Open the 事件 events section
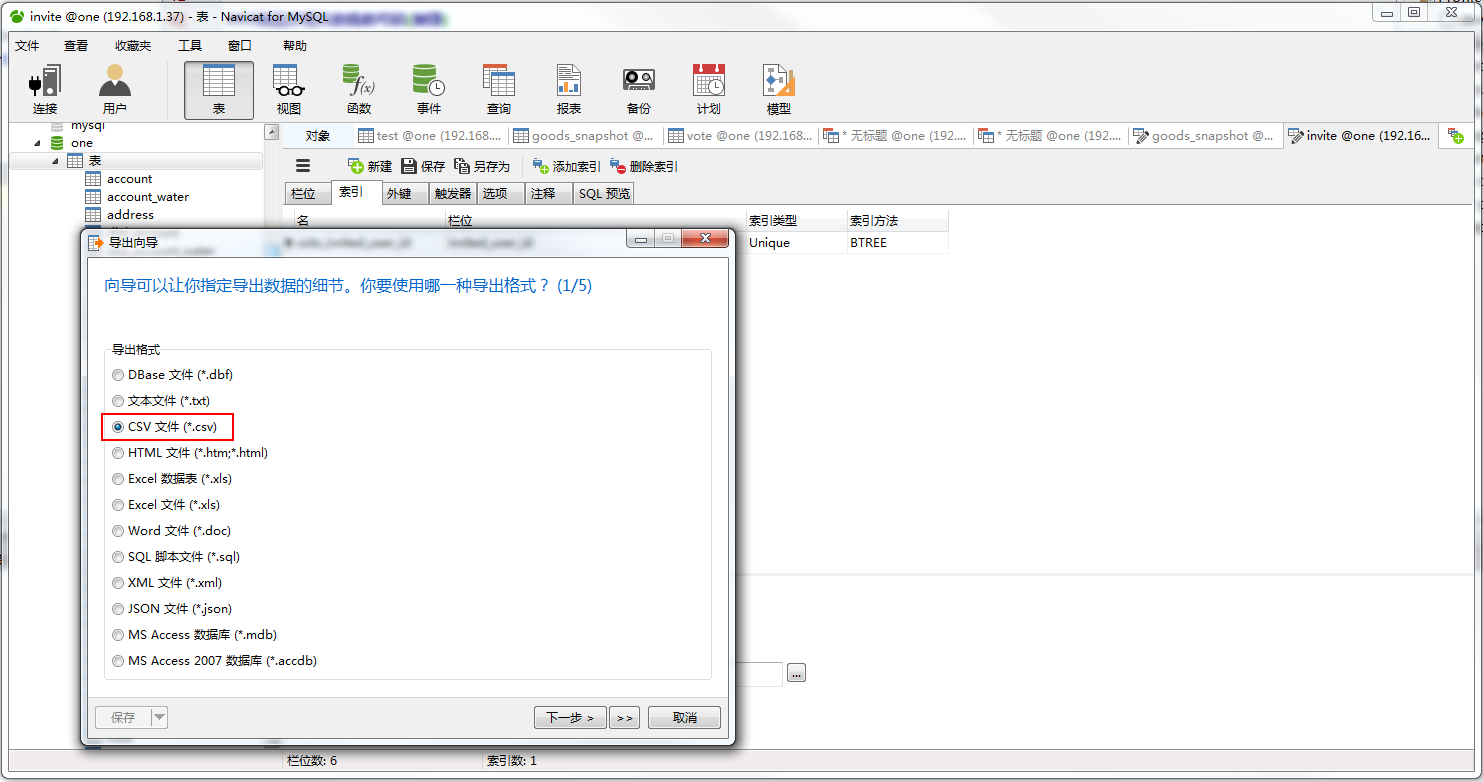Viewport: 1483px width, 782px height. pos(429,90)
